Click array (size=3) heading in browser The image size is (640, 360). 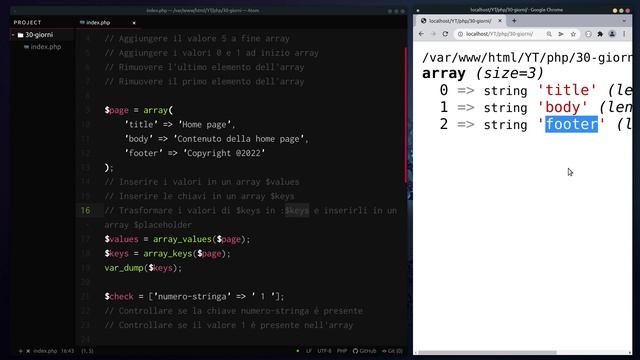(x=483, y=73)
